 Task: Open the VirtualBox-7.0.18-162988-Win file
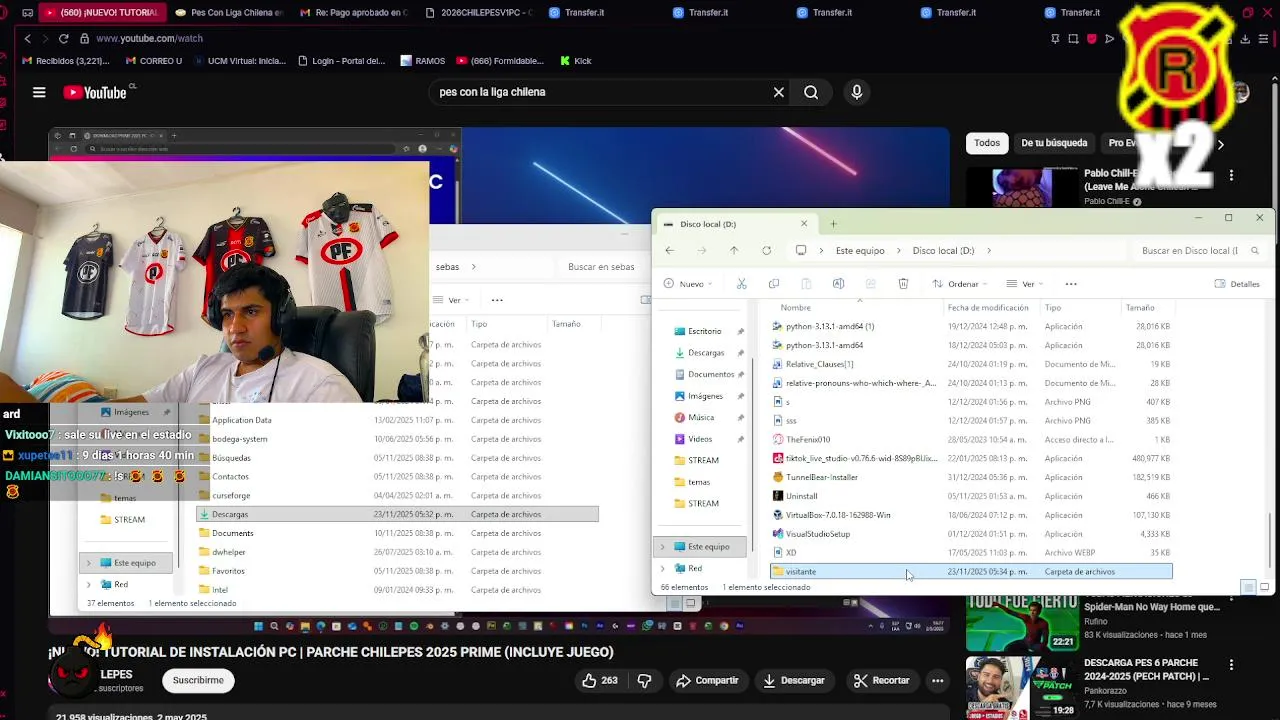click(x=837, y=515)
